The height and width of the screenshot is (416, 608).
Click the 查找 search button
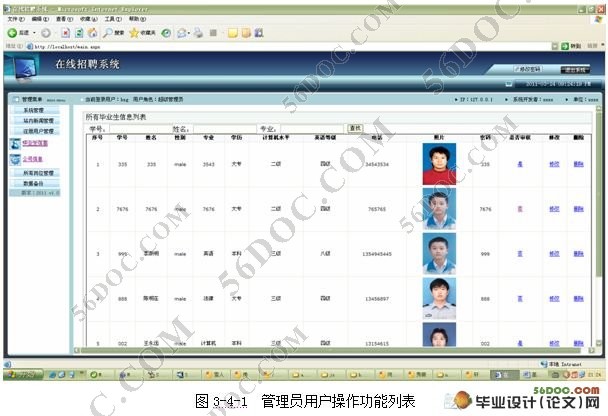[354, 128]
